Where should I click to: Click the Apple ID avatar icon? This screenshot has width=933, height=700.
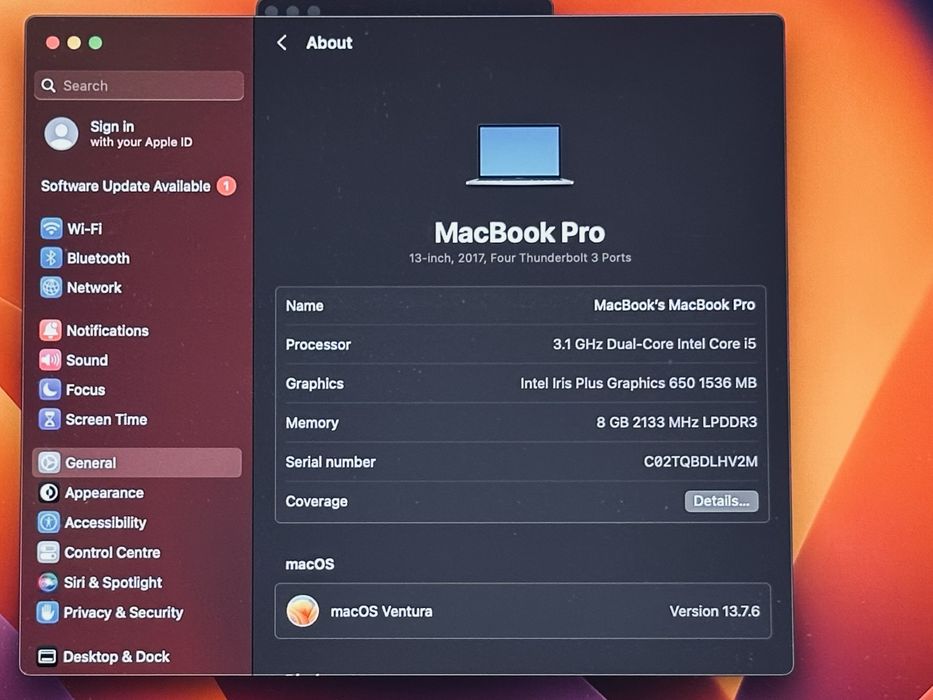[x=61, y=133]
